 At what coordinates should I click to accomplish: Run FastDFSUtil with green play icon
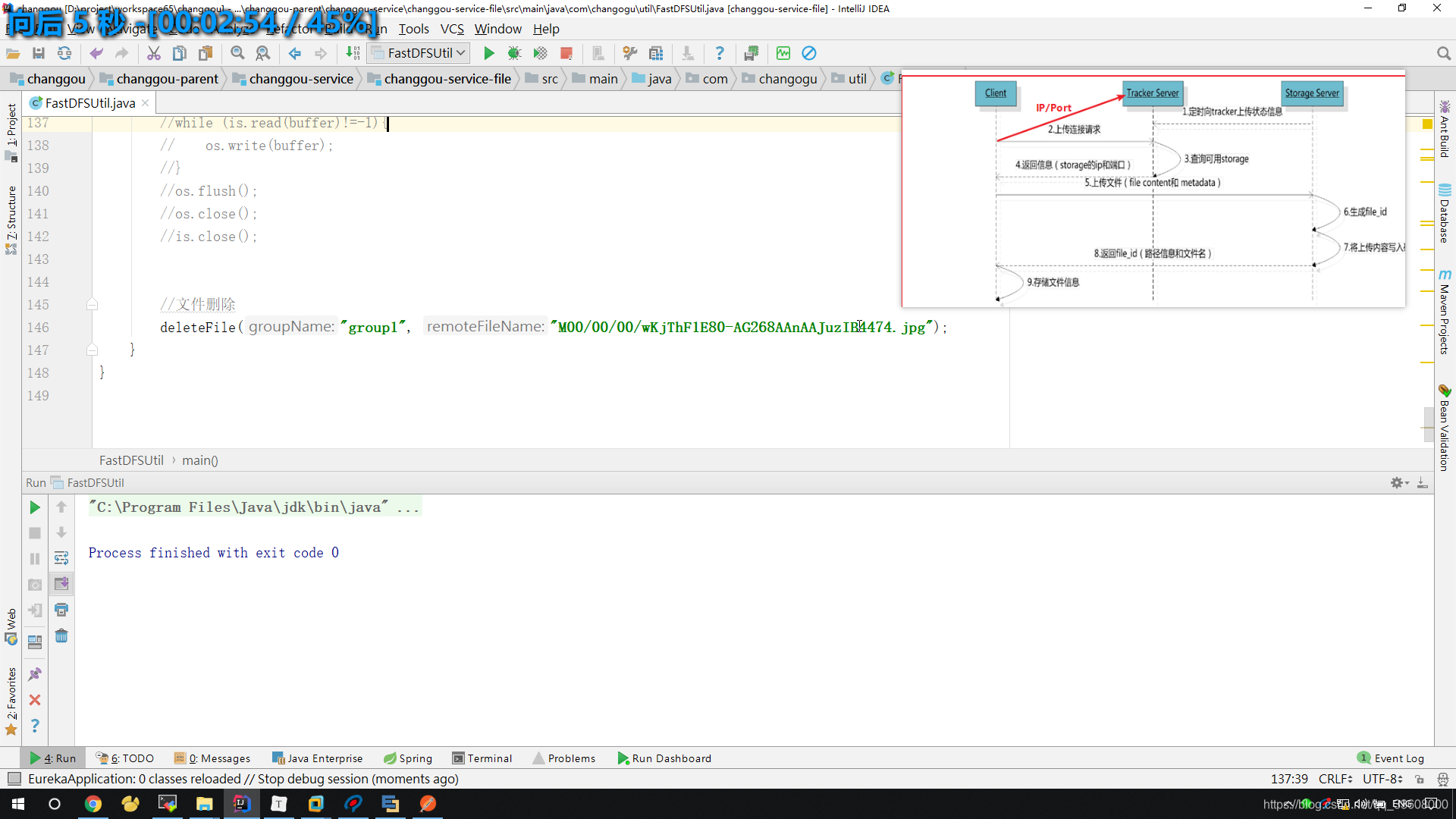[489, 53]
